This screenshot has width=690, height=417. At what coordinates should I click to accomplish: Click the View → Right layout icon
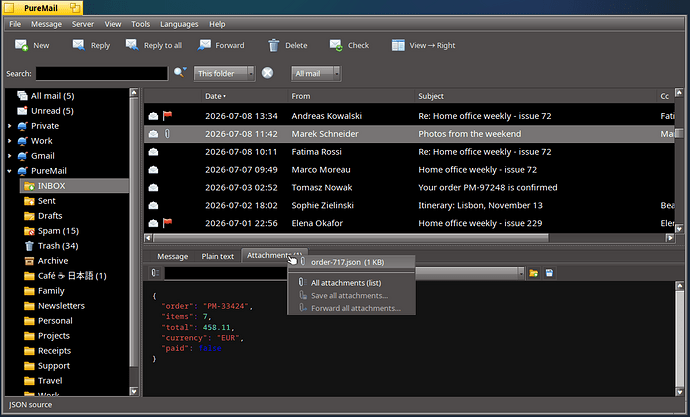(x=398, y=45)
